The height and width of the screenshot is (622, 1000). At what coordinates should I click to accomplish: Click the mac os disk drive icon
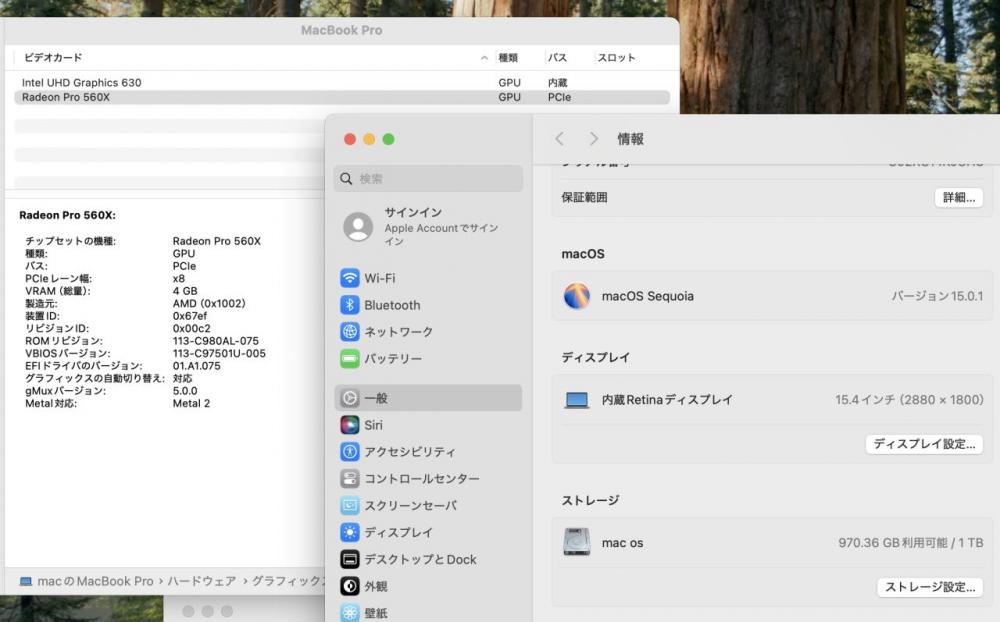pos(577,542)
